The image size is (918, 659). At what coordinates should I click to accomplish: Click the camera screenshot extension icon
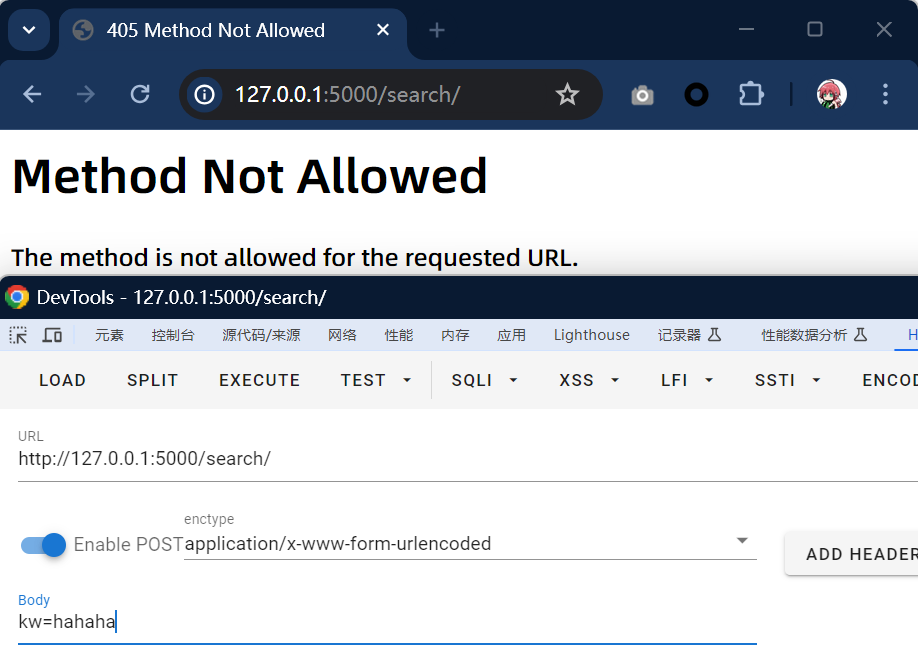tap(642, 95)
